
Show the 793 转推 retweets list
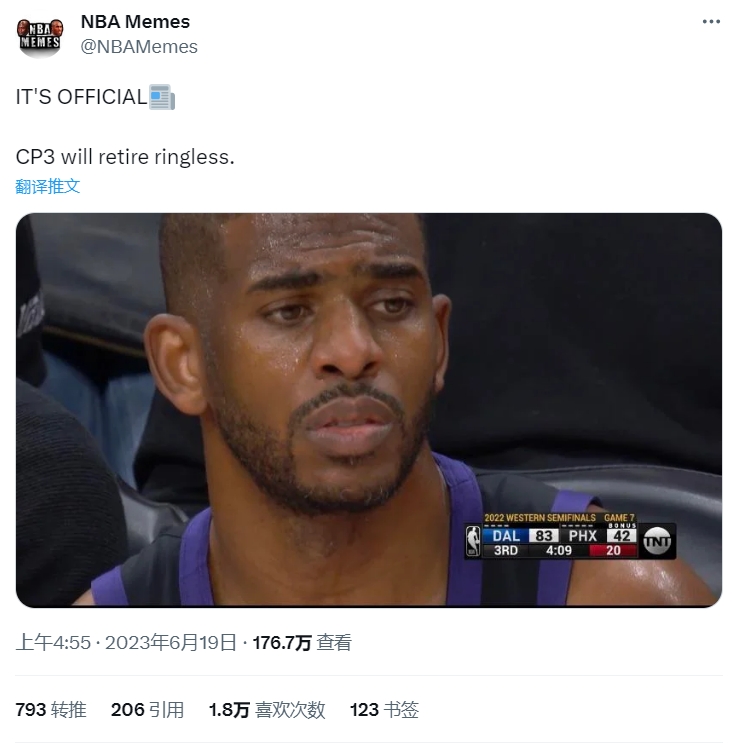pyautogui.click(x=51, y=710)
